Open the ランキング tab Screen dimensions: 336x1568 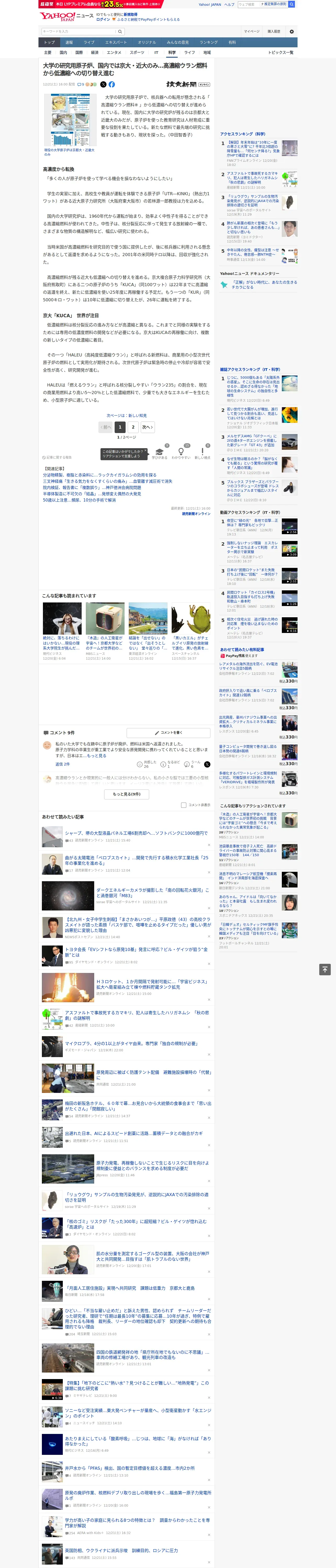tap(209, 43)
